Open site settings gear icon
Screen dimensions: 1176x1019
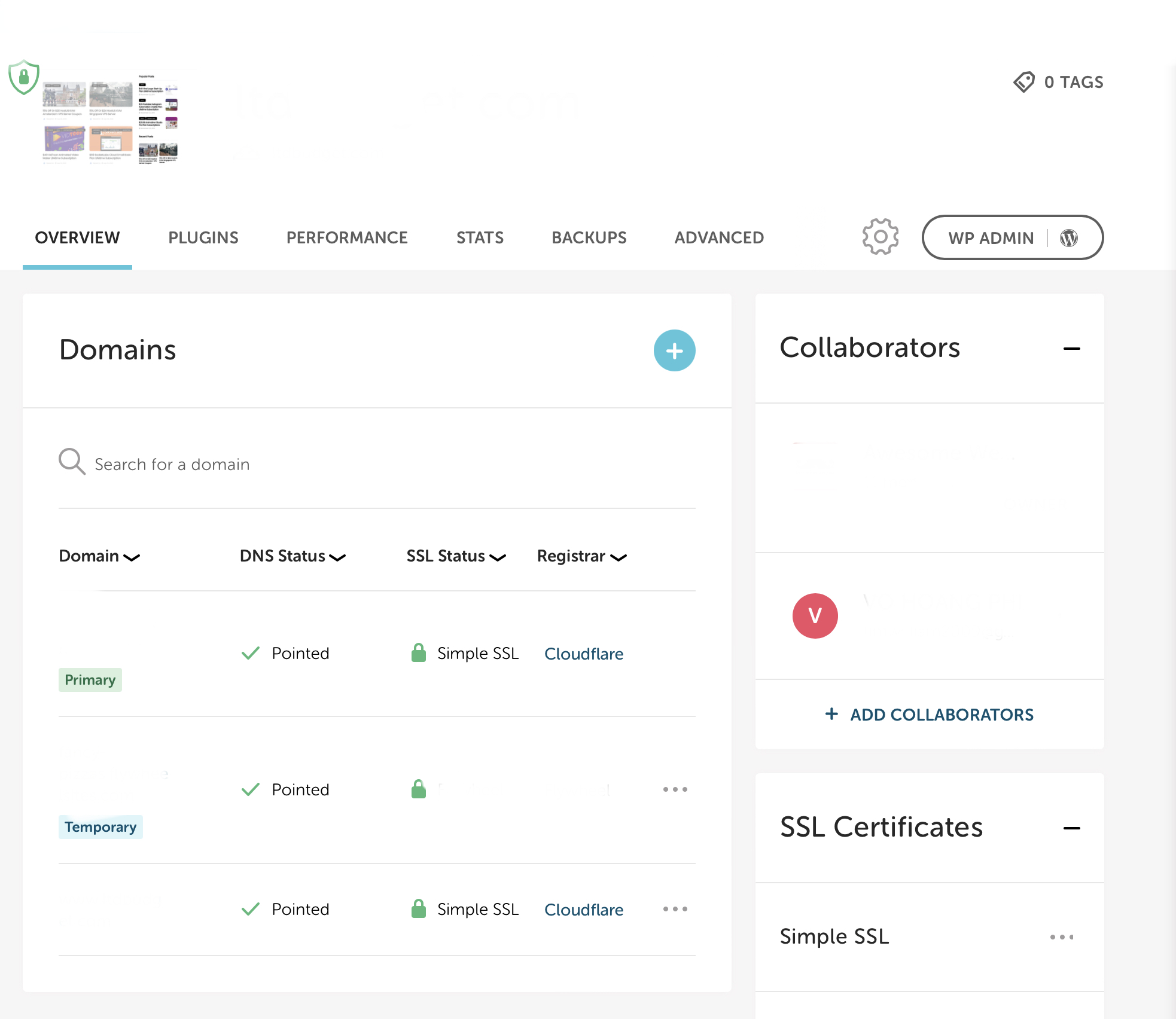880,237
